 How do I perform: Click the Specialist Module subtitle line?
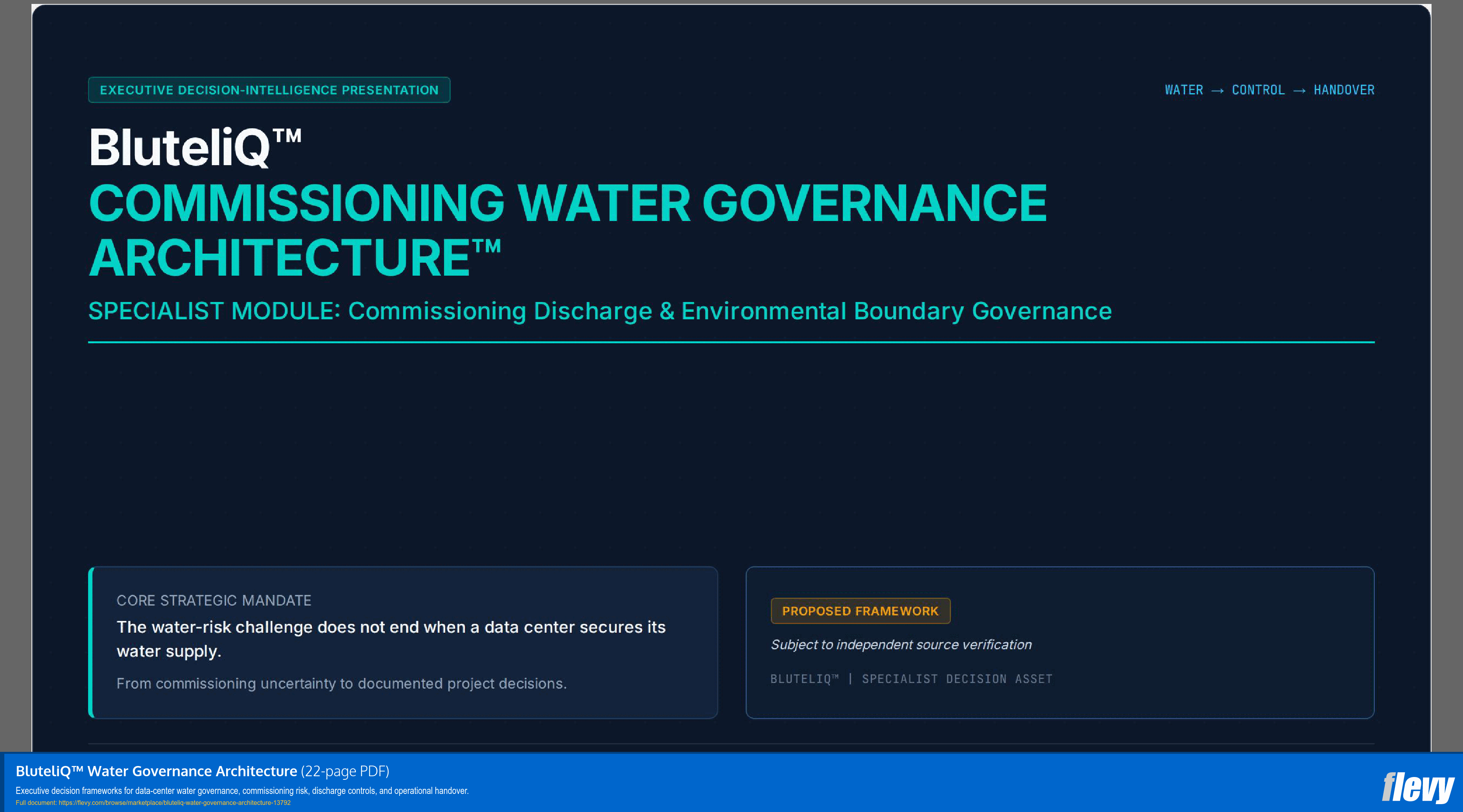[600, 311]
